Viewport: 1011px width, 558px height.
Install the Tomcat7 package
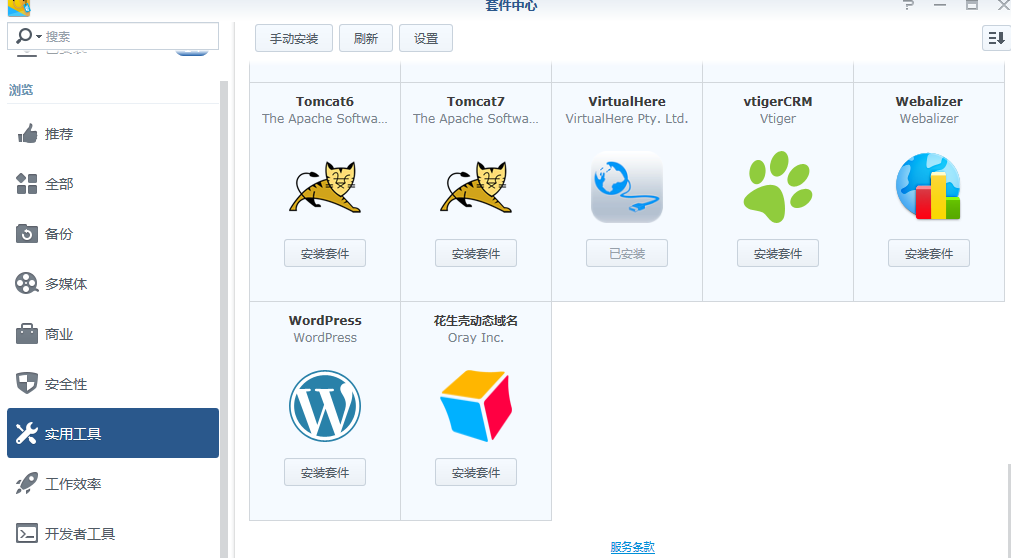point(476,254)
